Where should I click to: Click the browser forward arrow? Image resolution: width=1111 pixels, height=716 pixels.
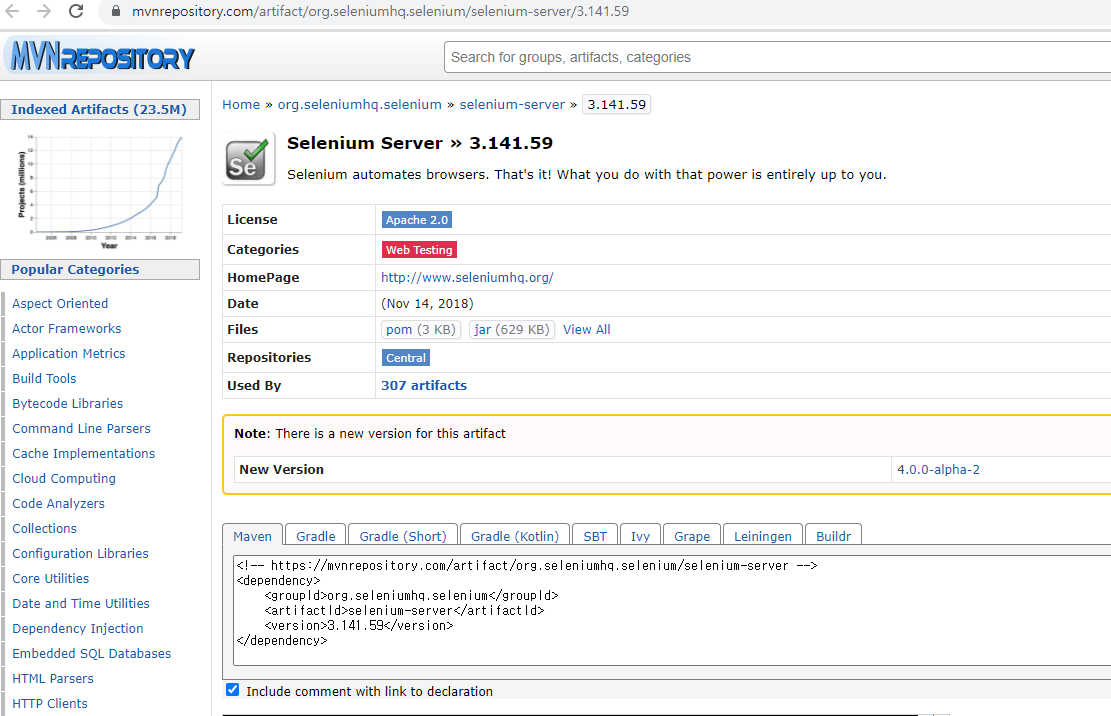(44, 11)
